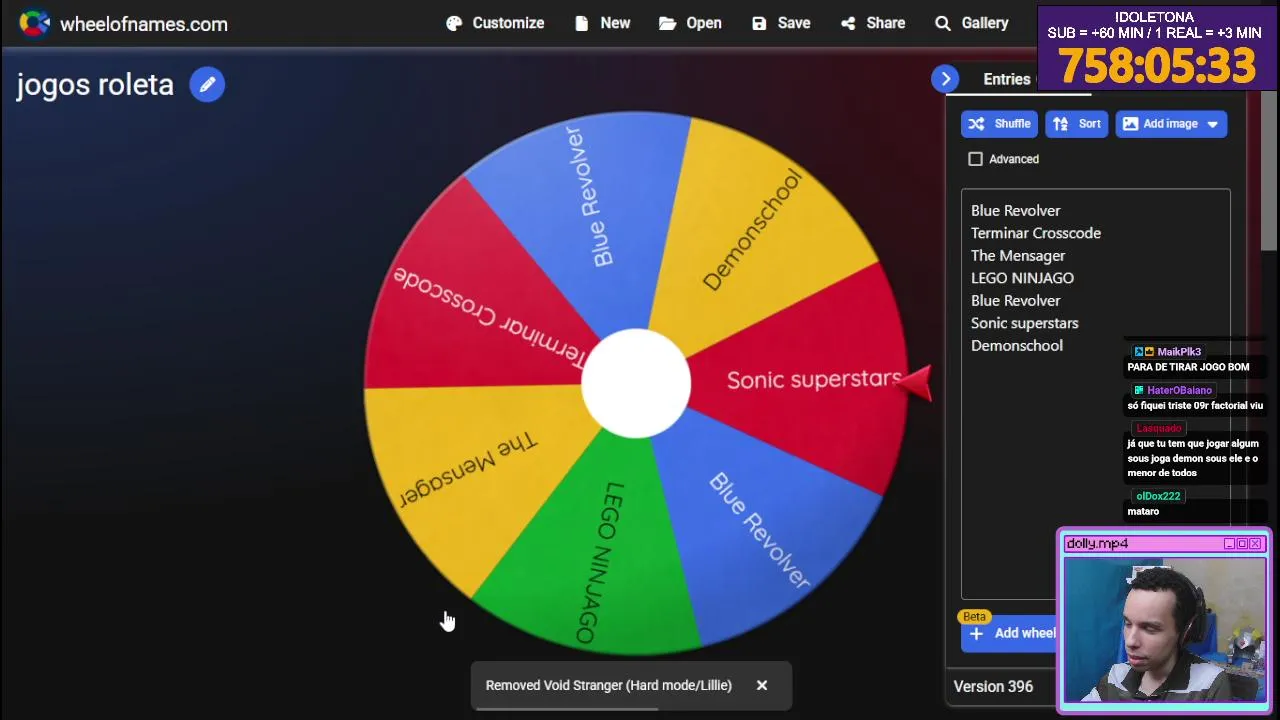The image size is (1280, 720).
Task: Dismiss the Removed Void Stranger notification
Action: pyautogui.click(x=762, y=685)
